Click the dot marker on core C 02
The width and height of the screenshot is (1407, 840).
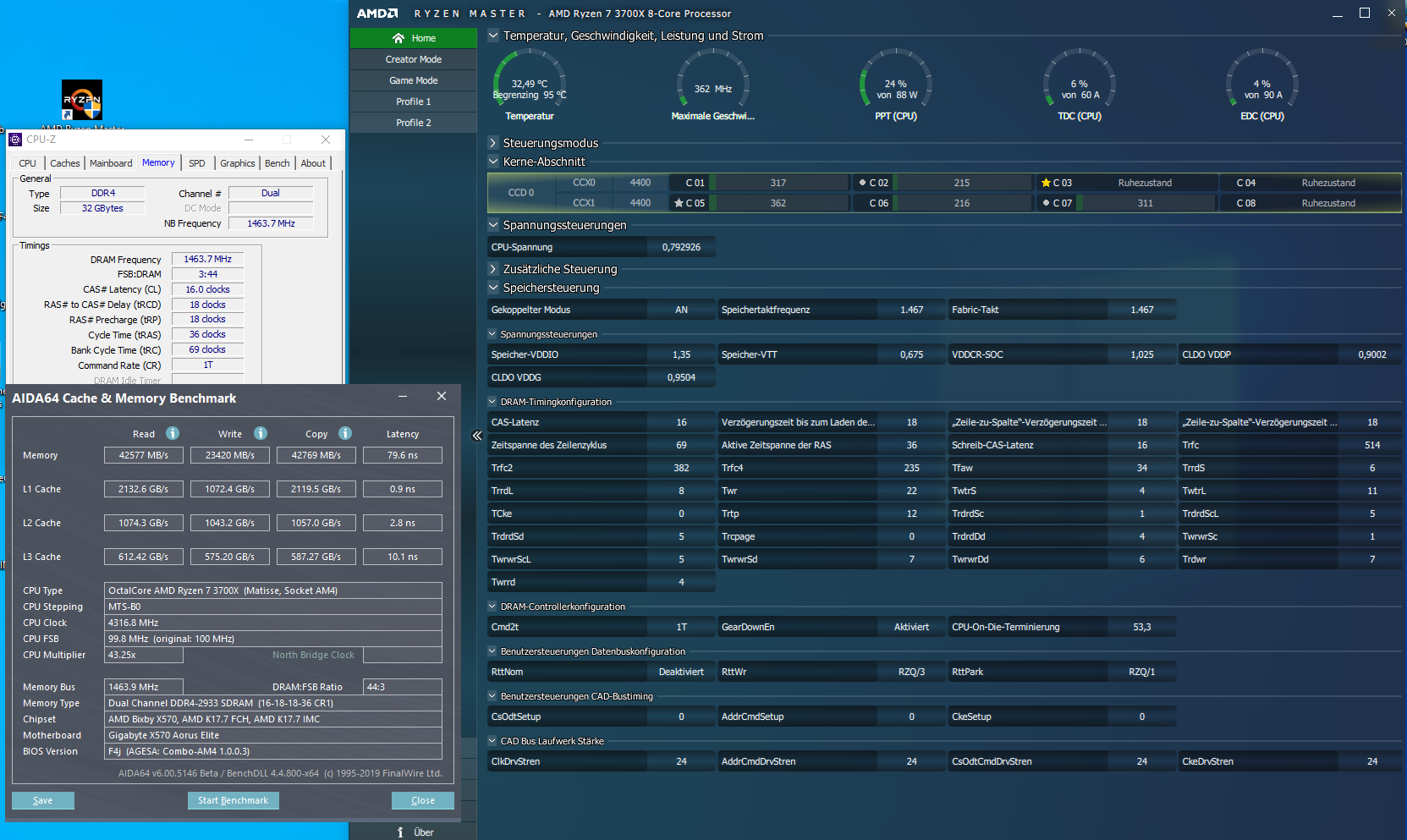click(x=862, y=183)
